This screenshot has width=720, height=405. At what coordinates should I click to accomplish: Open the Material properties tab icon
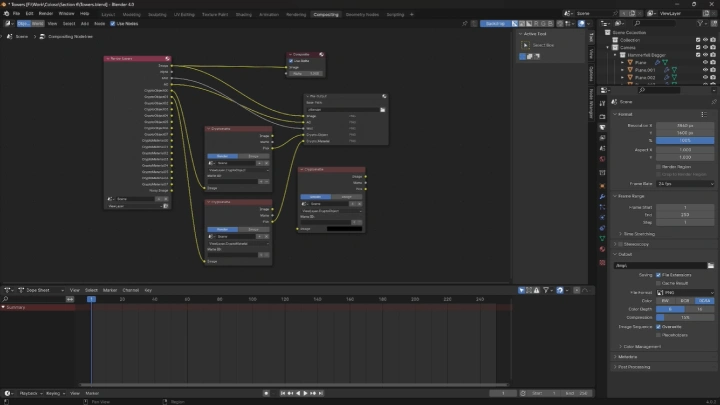click(602, 249)
